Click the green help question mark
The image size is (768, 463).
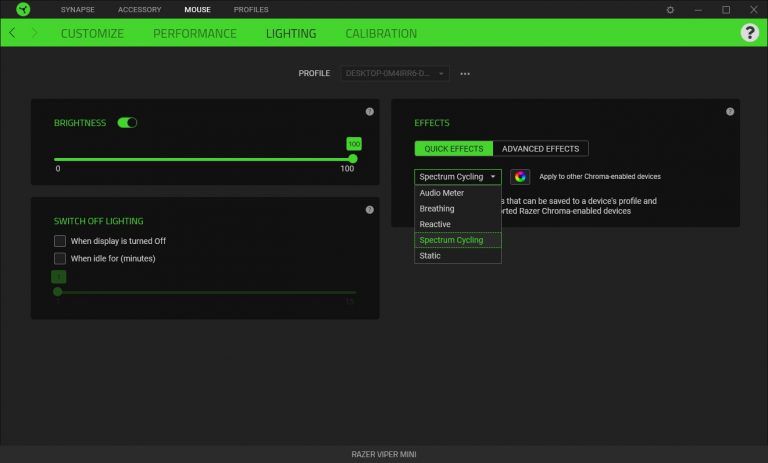click(x=749, y=33)
